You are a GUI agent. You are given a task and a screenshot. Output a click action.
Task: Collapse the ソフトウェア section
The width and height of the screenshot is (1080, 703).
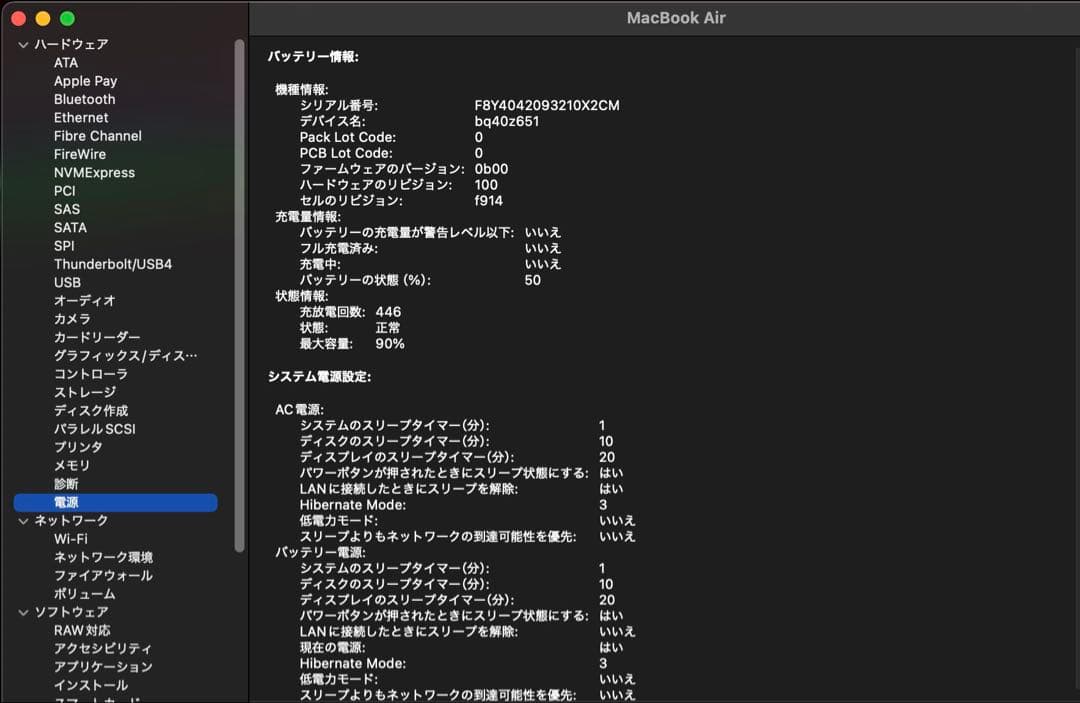click(x=22, y=611)
